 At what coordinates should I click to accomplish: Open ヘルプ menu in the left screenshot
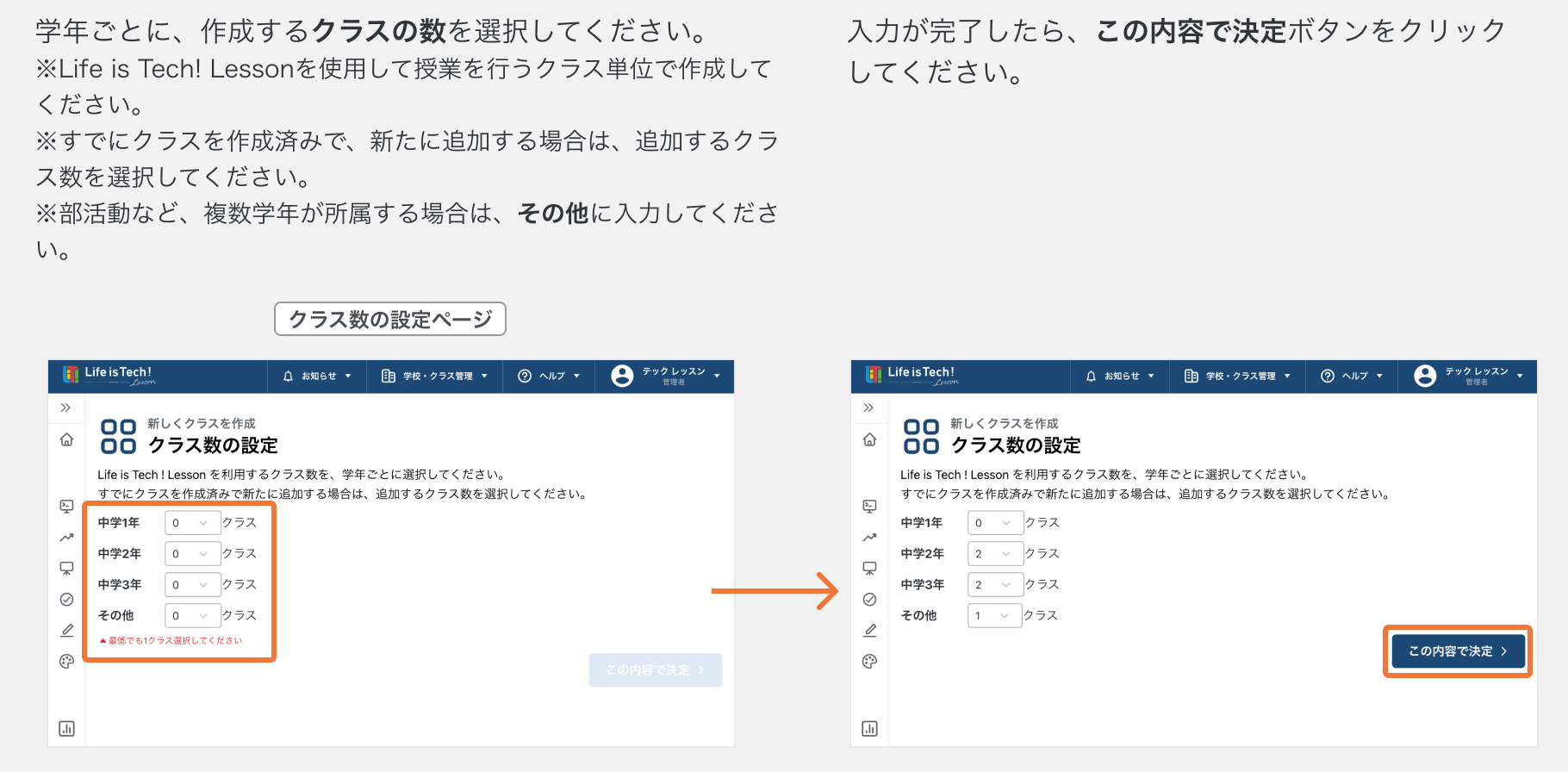pyautogui.click(x=549, y=377)
